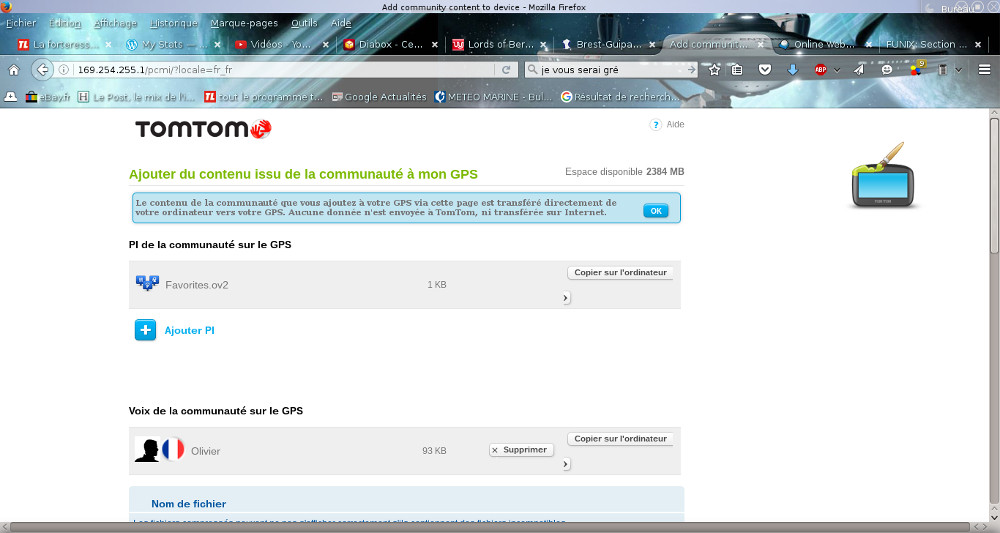The height and width of the screenshot is (533, 1000).
Task: Open site information icon in address bar
Action: click(x=64, y=69)
